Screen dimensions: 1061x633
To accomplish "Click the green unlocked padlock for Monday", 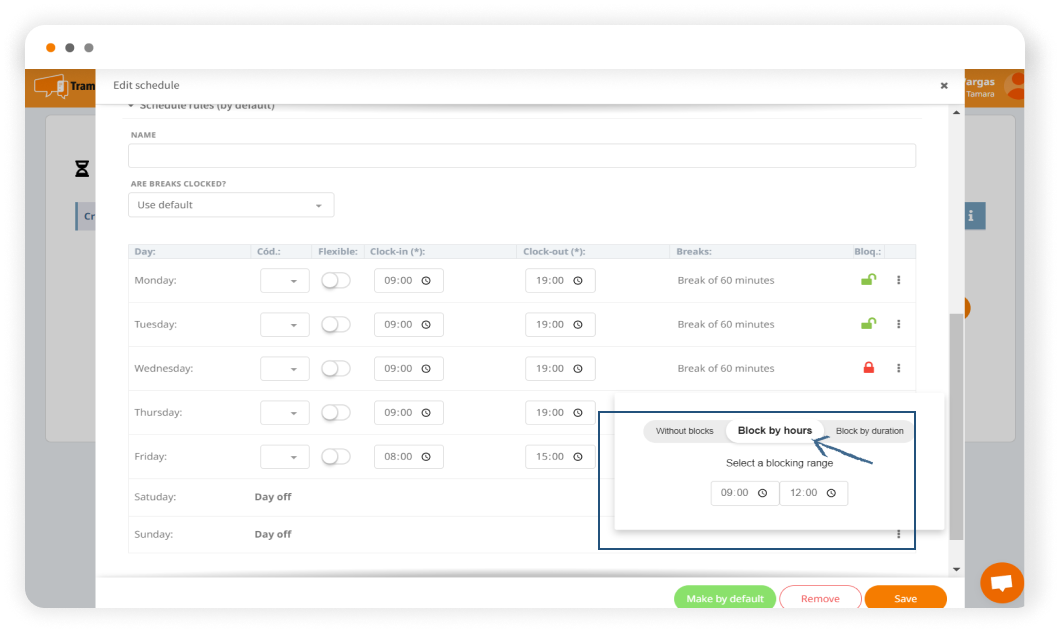I will click(868, 280).
